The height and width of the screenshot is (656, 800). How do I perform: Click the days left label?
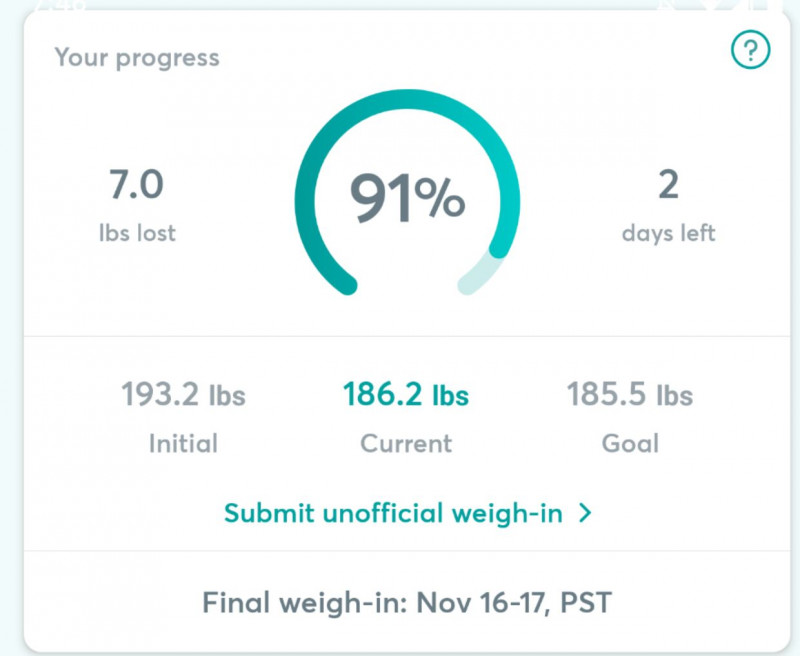click(x=668, y=233)
